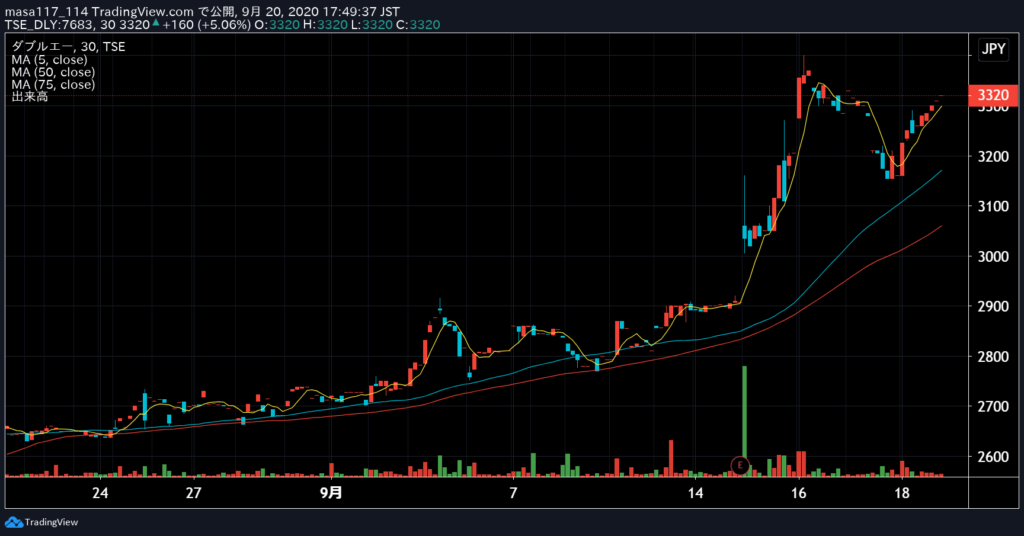Viewport: 1024px width, 536px height.
Task: Click the 3200 price axis label
Action: click(x=993, y=157)
